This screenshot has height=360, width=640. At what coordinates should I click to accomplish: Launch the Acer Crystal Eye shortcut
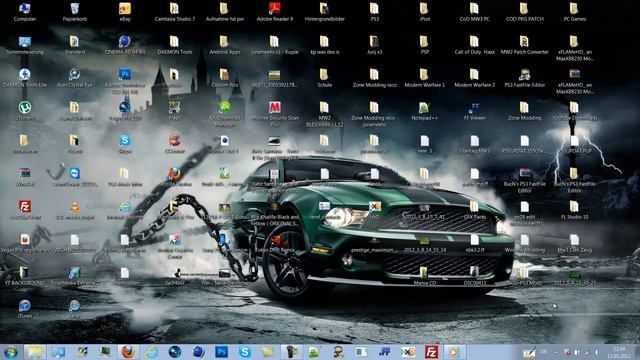[x=75, y=78]
